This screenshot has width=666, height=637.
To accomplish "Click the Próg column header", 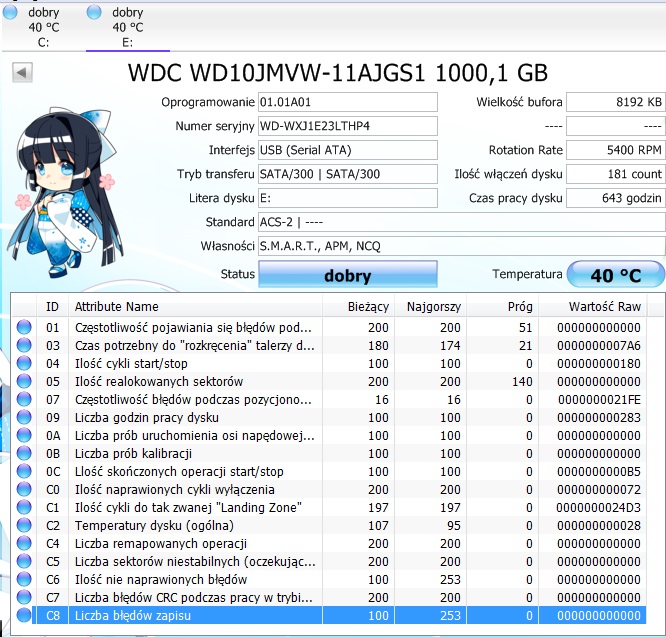I will [502, 307].
